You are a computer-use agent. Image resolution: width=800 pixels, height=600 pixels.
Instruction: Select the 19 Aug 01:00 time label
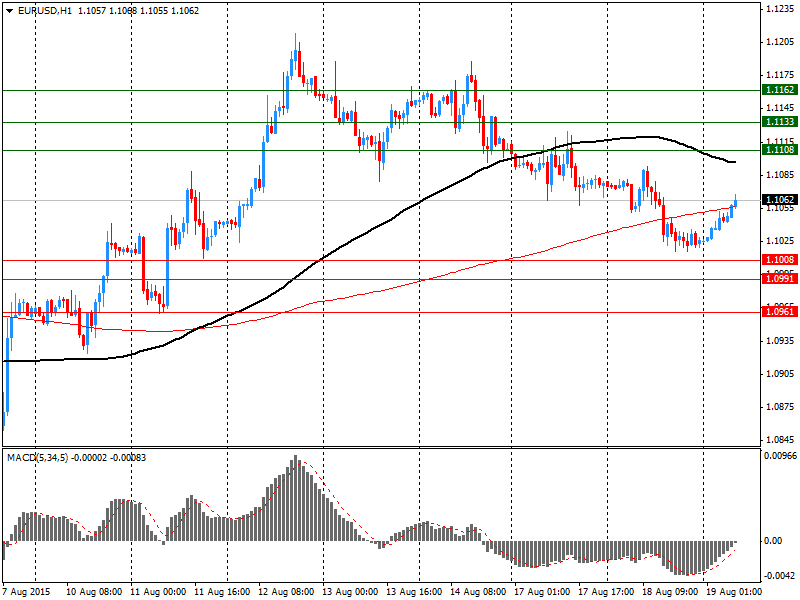pyautogui.click(x=734, y=592)
